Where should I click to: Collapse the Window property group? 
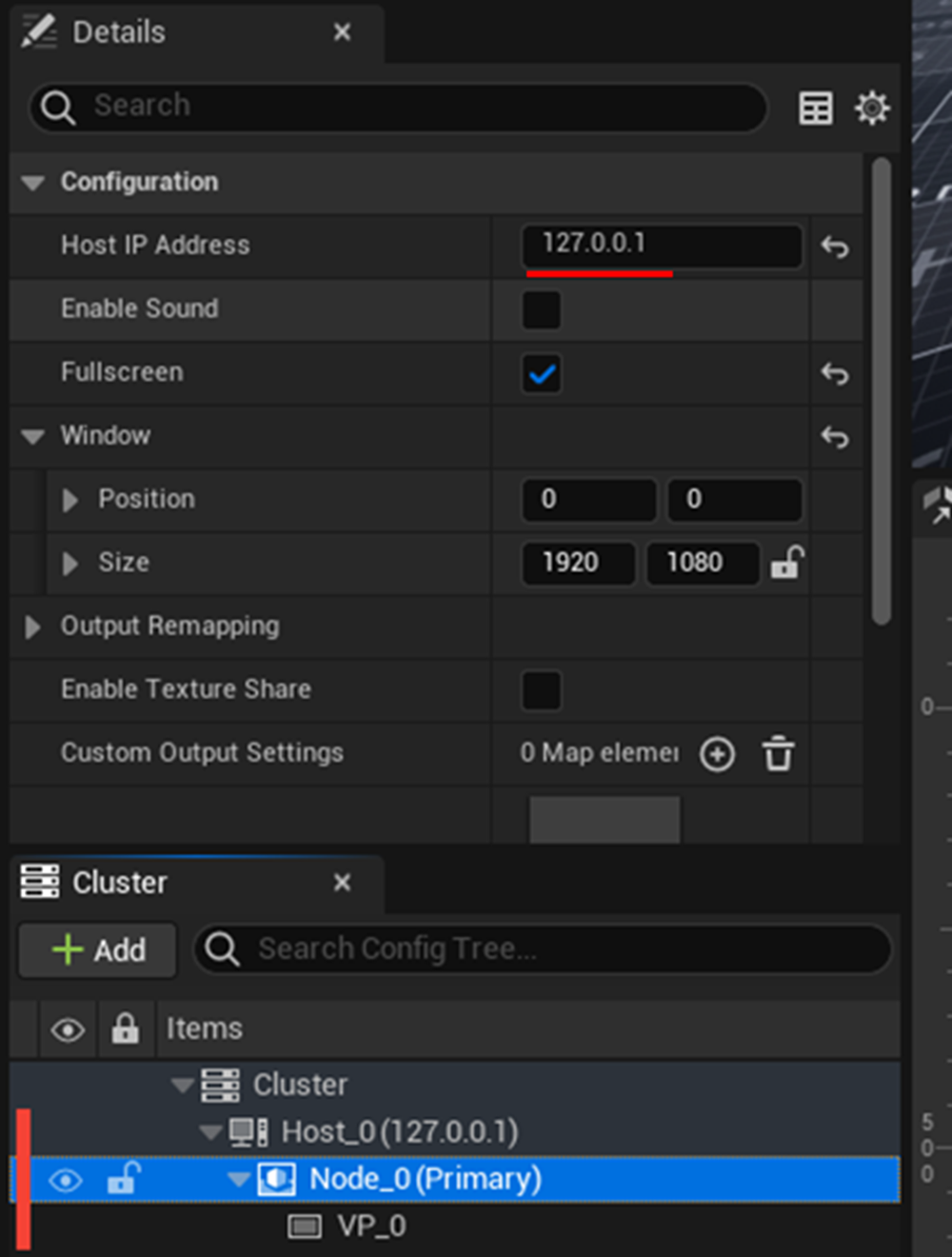coord(33,436)
